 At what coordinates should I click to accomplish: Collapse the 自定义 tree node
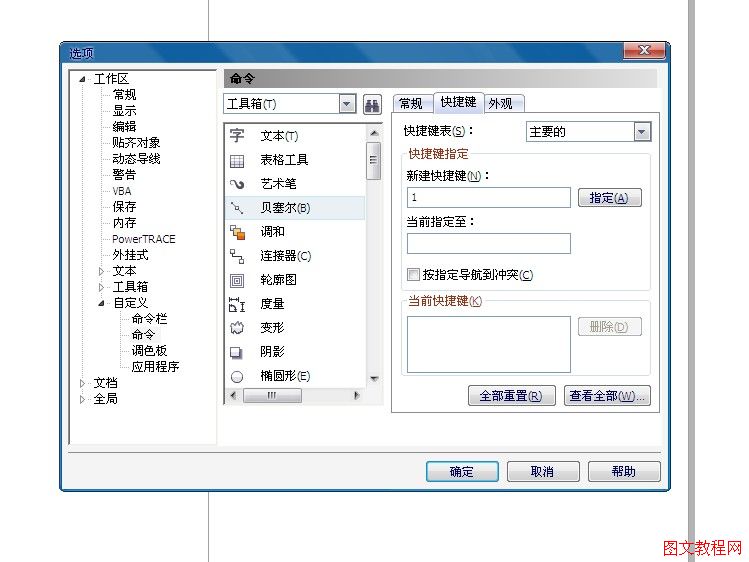(x=101, y=303)
